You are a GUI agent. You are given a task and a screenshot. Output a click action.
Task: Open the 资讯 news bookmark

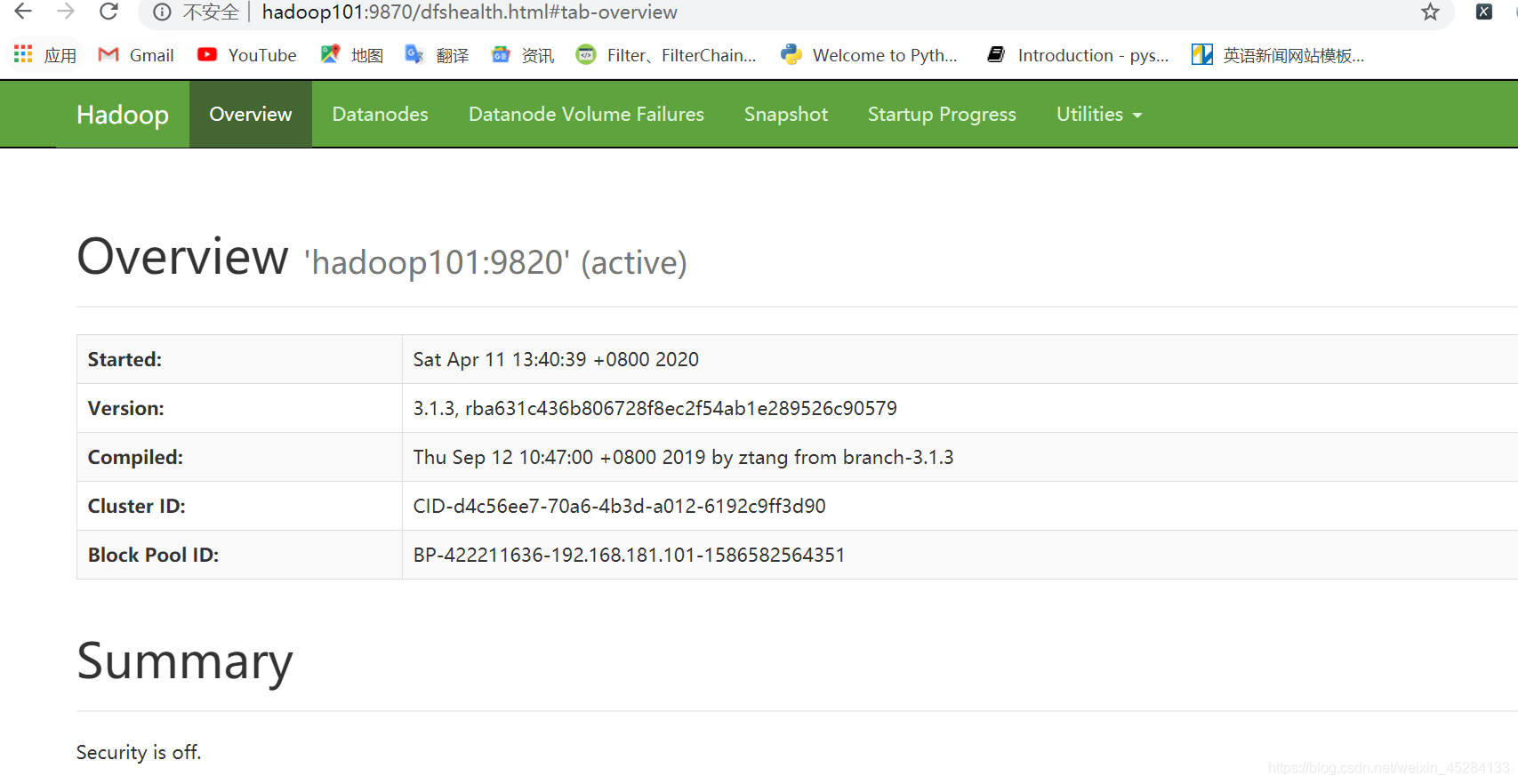523,55
